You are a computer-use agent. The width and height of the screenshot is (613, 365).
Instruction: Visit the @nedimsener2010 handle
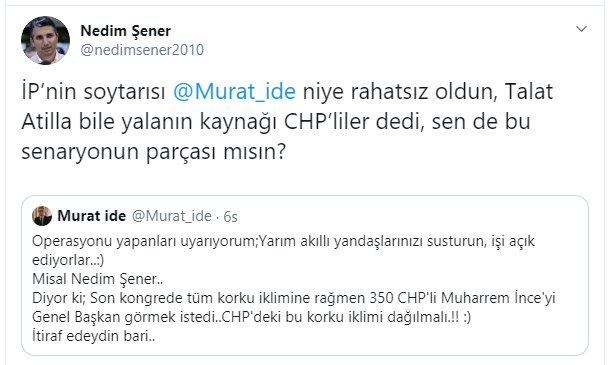pos(142,50)
